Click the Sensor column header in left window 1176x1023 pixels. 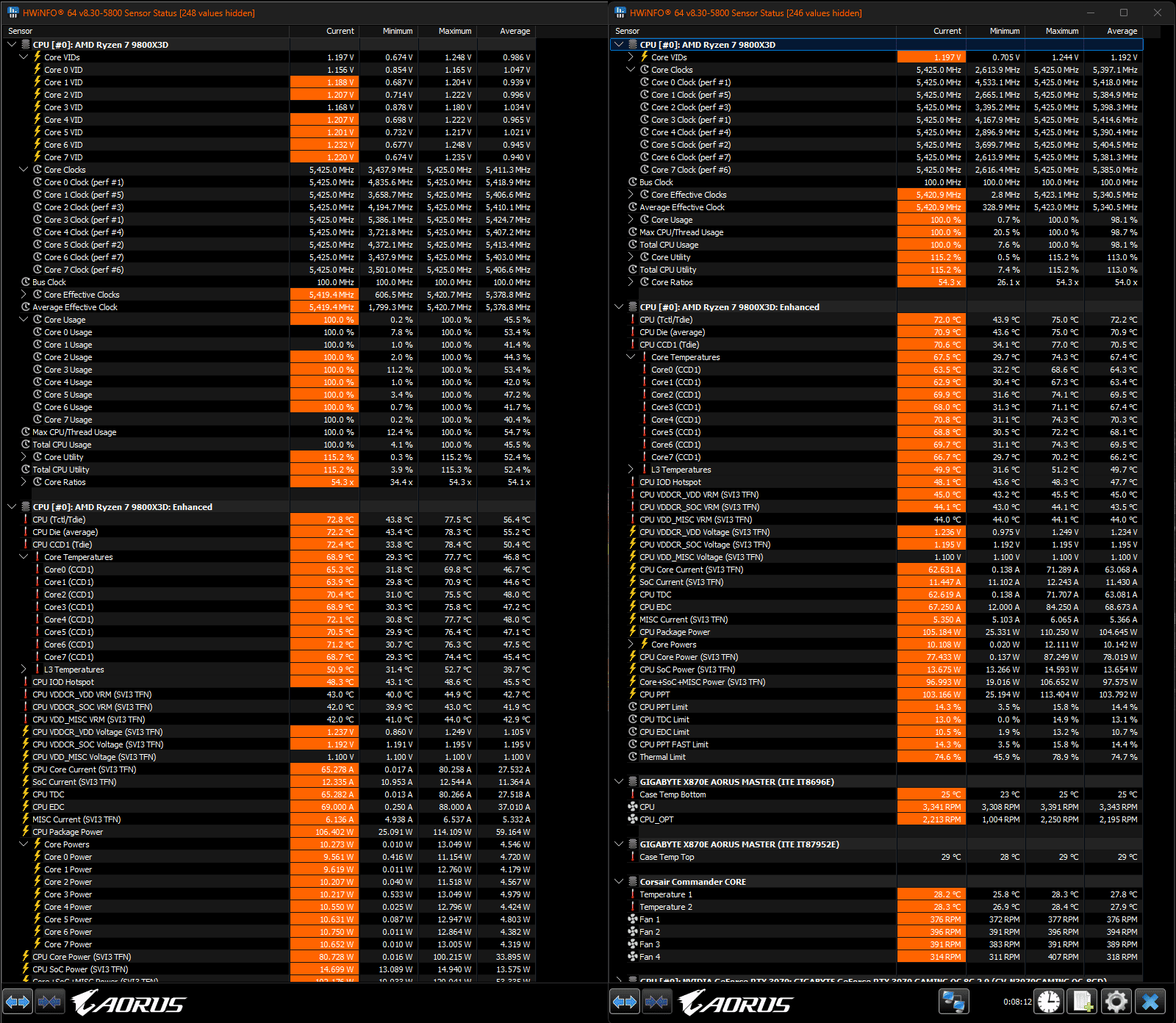pos(147,31)
